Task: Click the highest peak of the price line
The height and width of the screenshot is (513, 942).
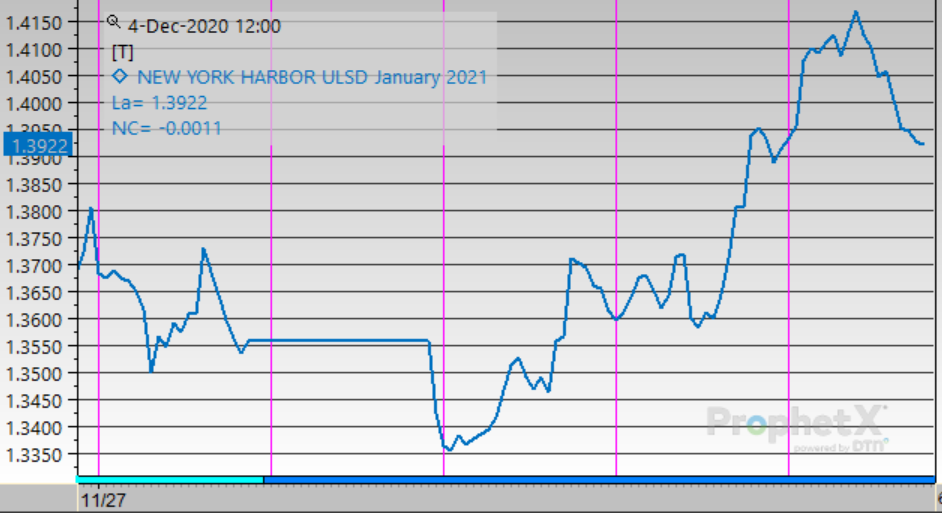Action: (x=856, y=12)
